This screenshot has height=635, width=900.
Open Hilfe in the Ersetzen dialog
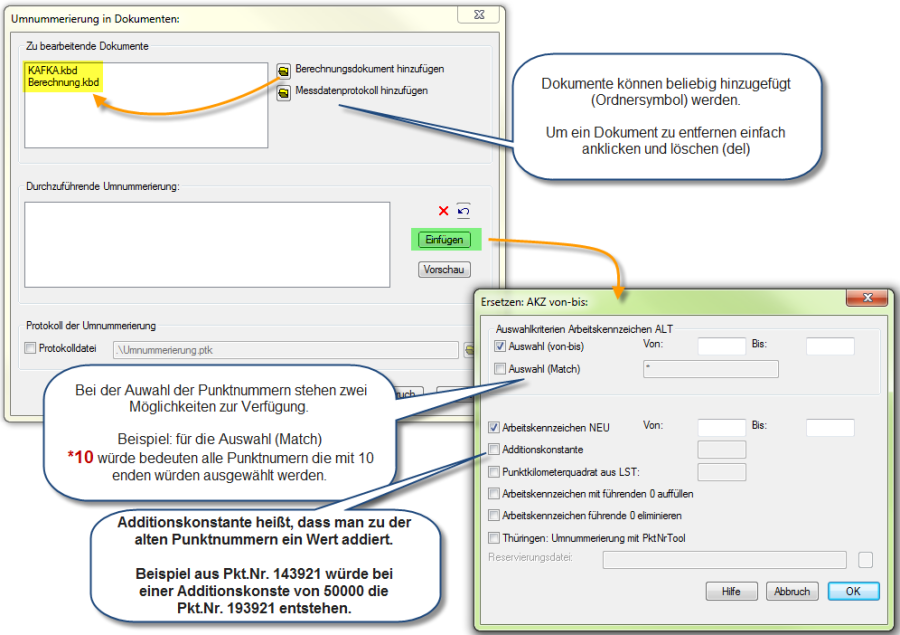(x=731, y=591)
